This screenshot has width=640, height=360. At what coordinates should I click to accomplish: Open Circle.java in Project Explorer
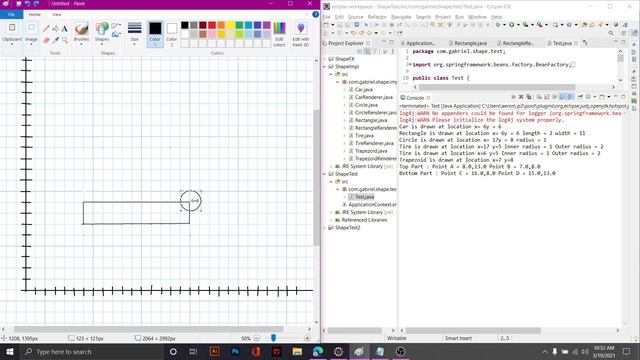click(x=366, y=105)
